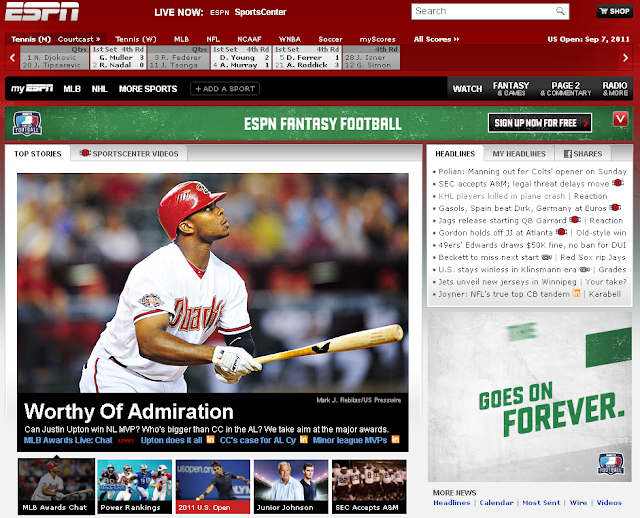
Task: Open Courtcast link
Action: [x=79, y=39]
